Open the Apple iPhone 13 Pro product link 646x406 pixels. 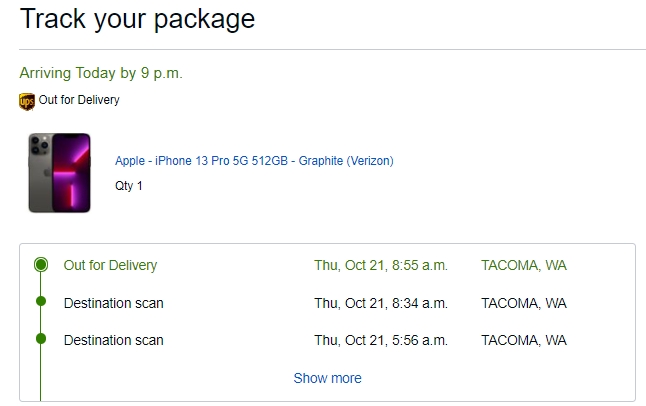[x=254, y=161]
